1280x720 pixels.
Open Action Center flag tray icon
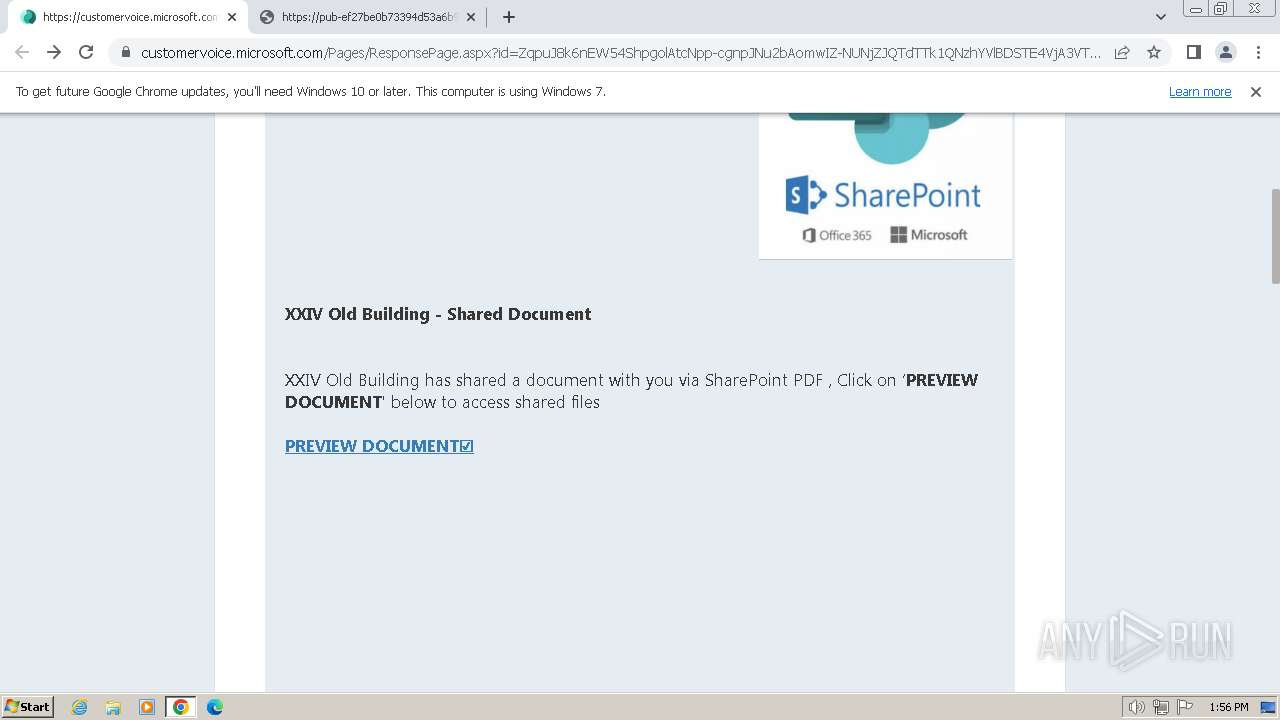[1185, 707]
